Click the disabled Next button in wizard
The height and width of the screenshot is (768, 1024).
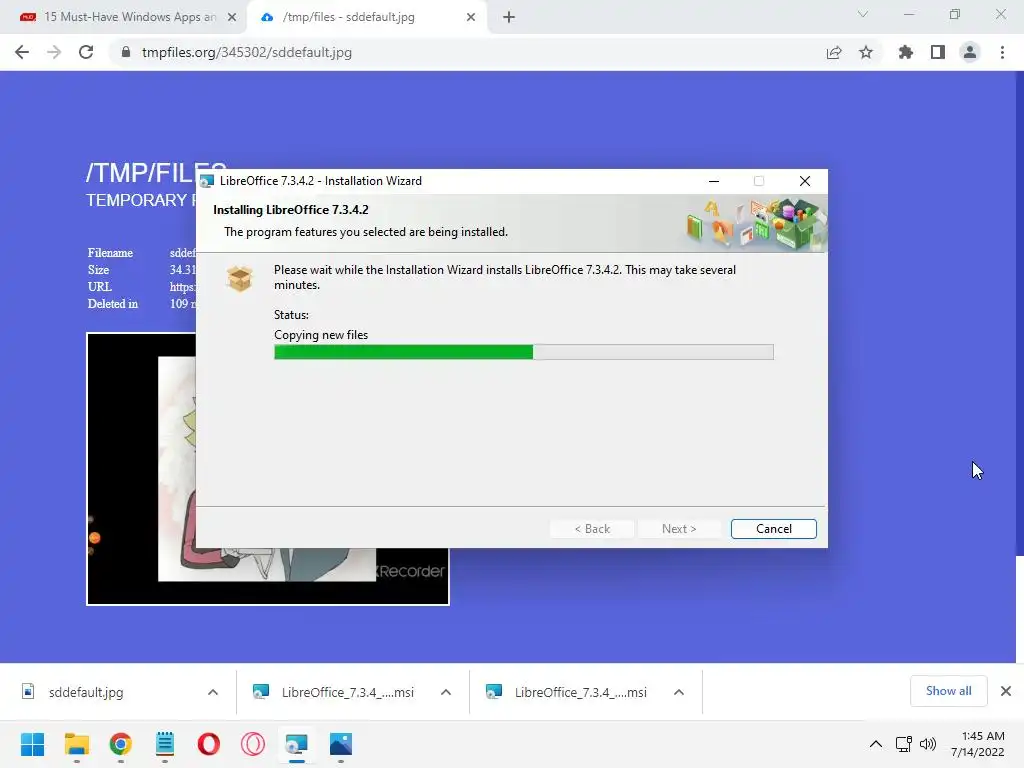point(679,529)
